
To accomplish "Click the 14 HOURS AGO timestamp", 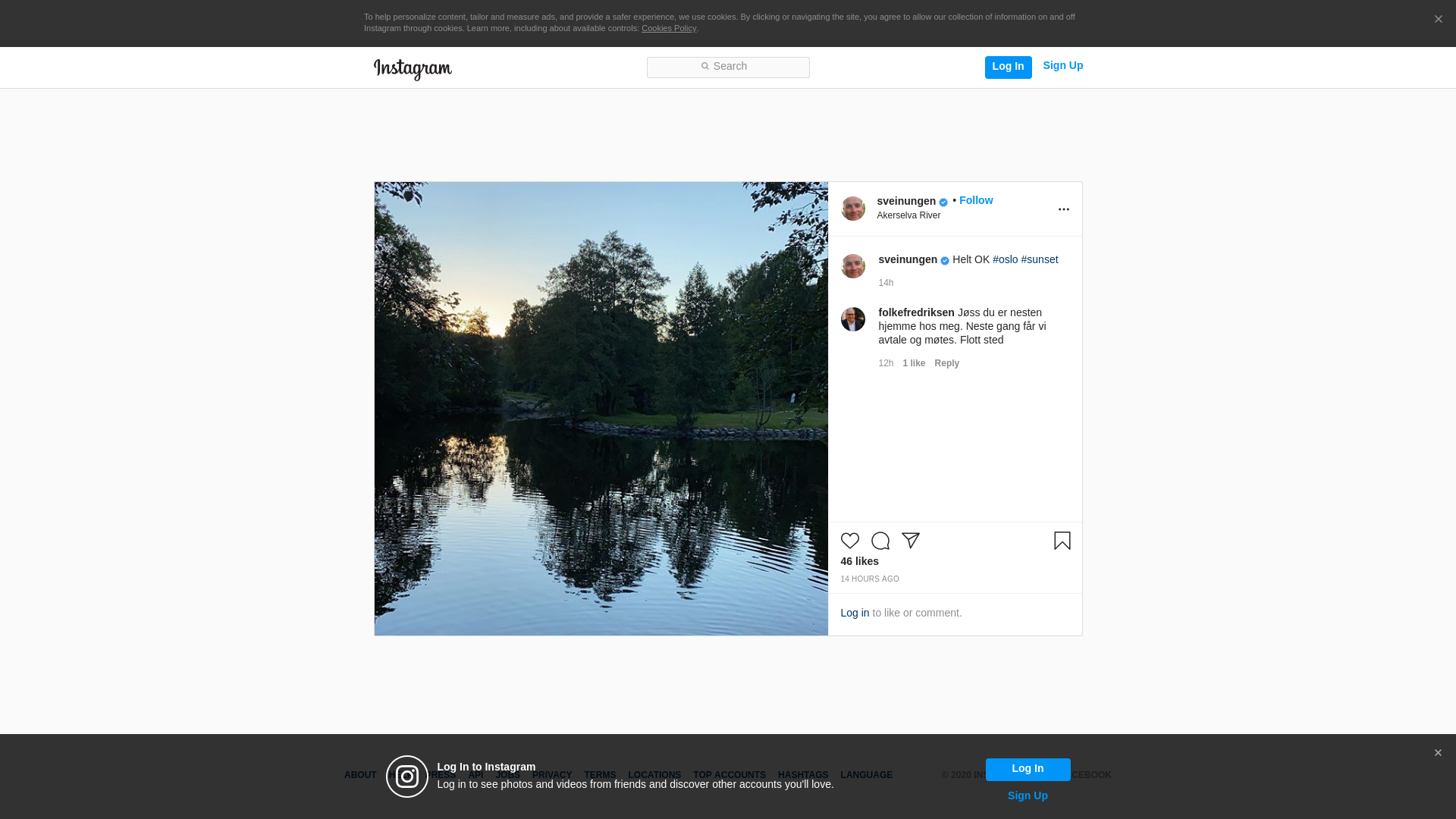I will (869, 579).
